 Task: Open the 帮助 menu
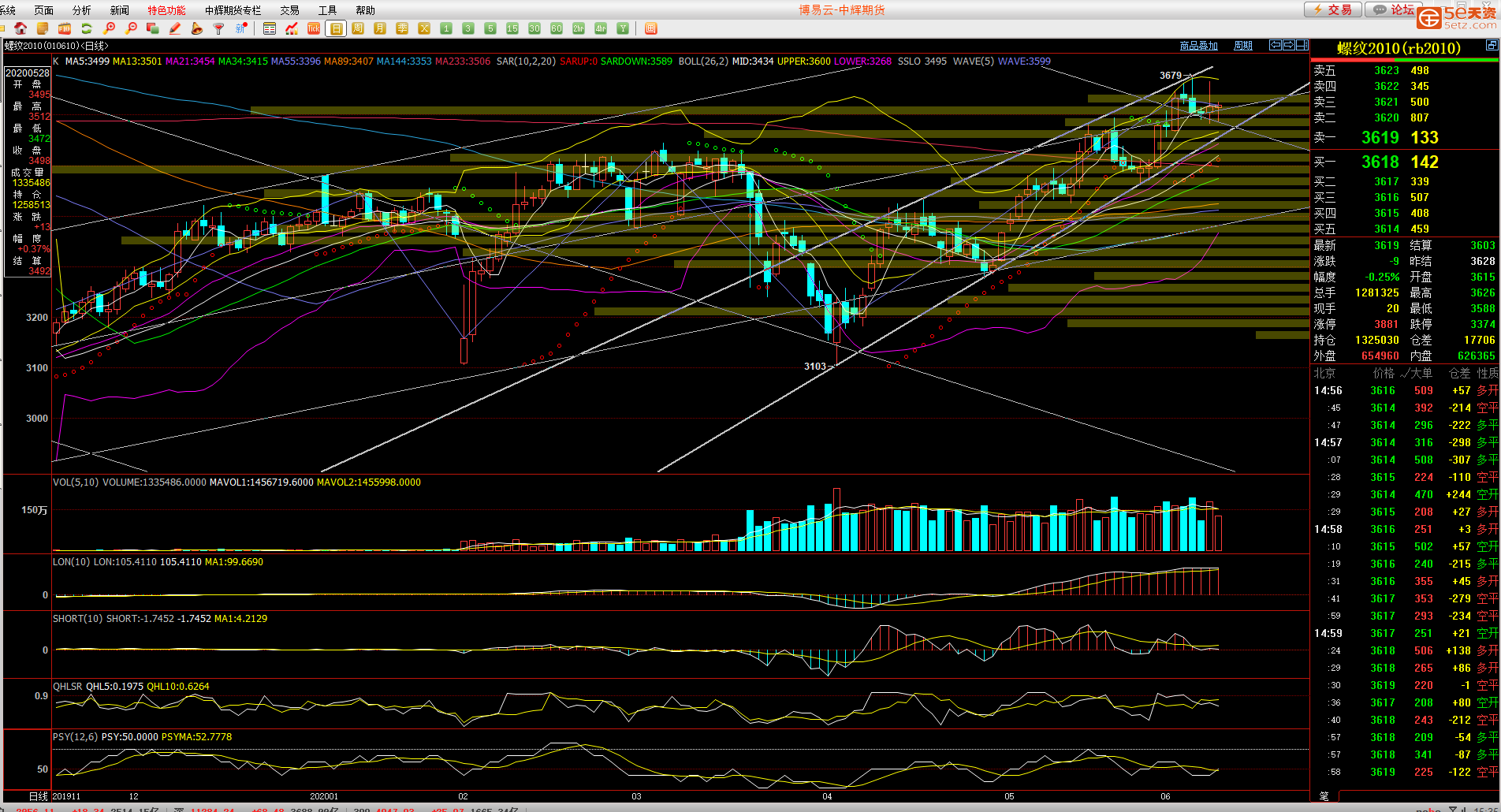point(366,10)
